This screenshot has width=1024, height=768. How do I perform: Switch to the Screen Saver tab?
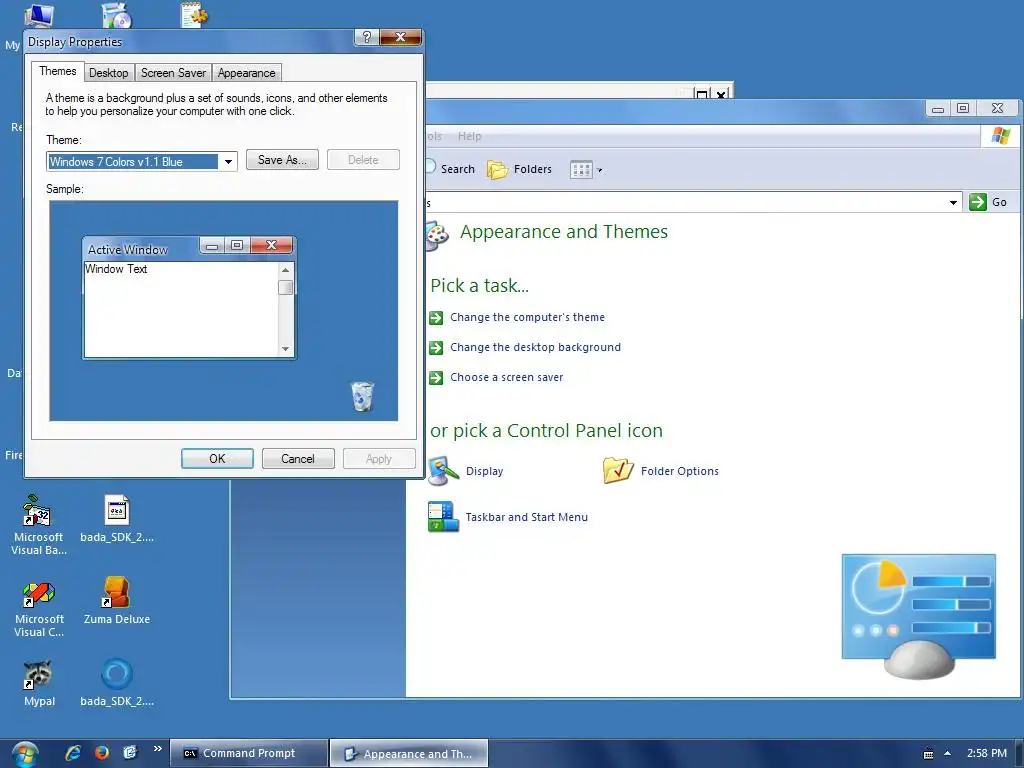pyautogui.click(x=173, y=73)
